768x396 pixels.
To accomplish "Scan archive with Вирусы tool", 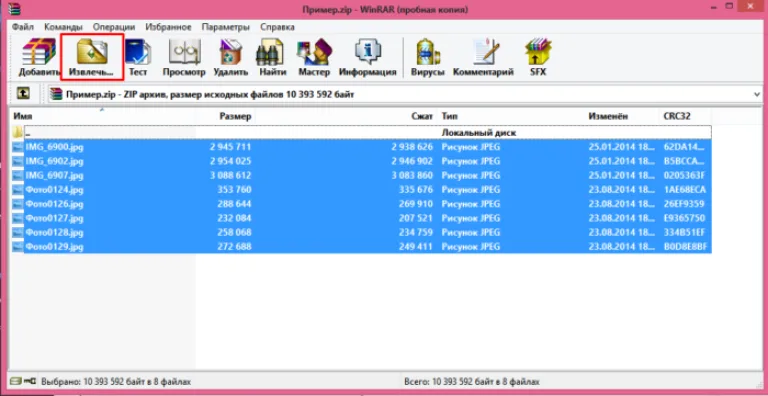I will pyautogui.click(x=427, y=58).
